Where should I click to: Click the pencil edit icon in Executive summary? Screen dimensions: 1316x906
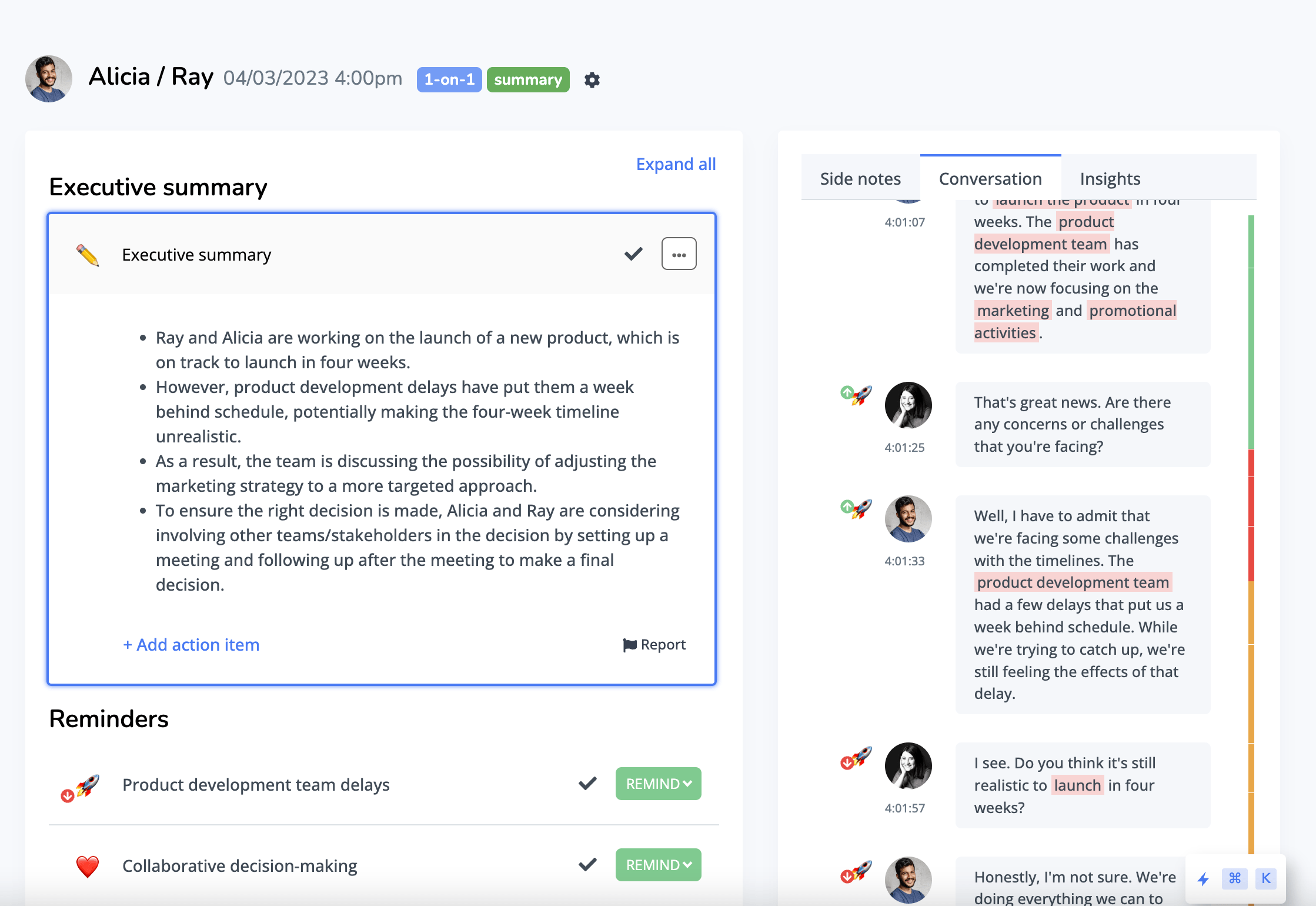[x=88, y=255]
